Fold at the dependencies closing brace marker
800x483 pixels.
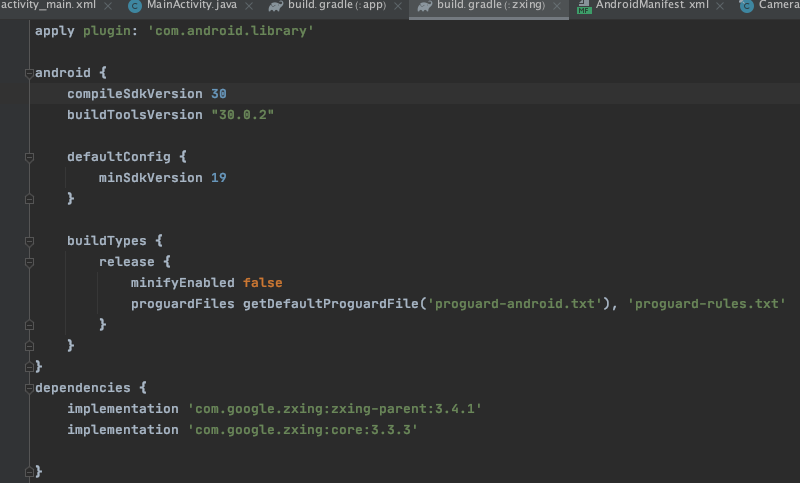tap(30, 472)
